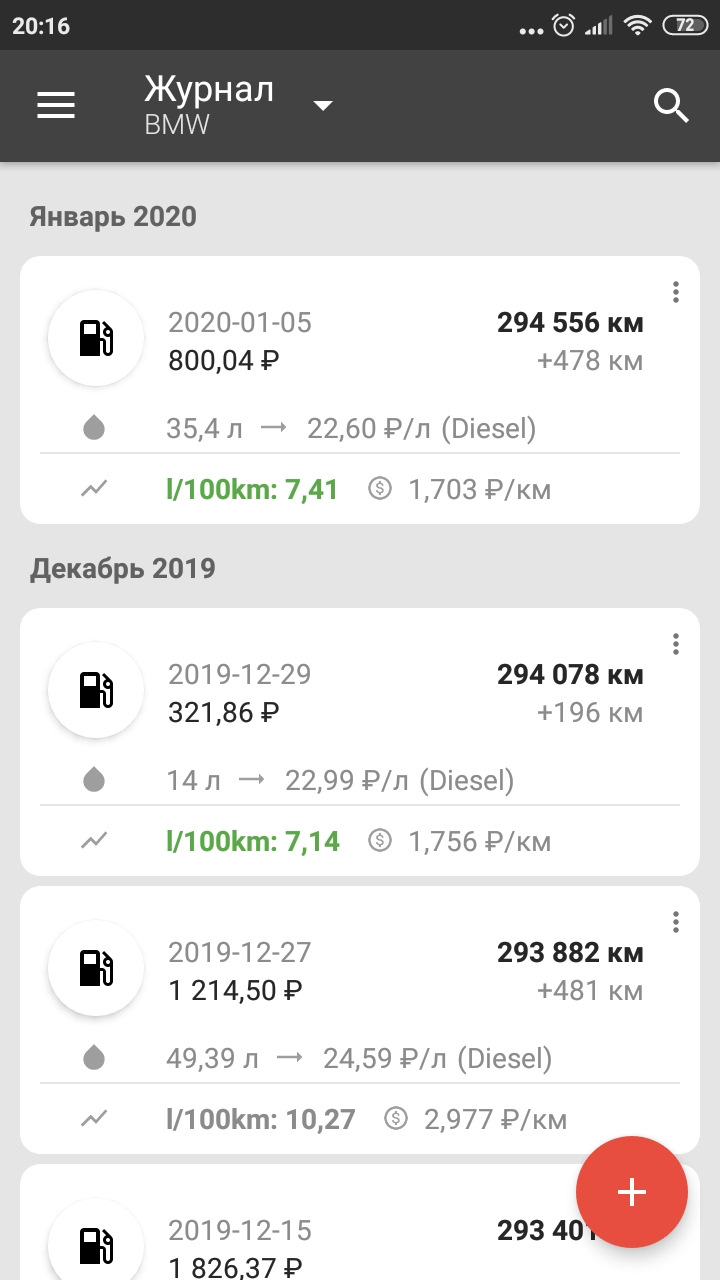Tap the l/100km: 10,27 consumption value

(260, 1119)
